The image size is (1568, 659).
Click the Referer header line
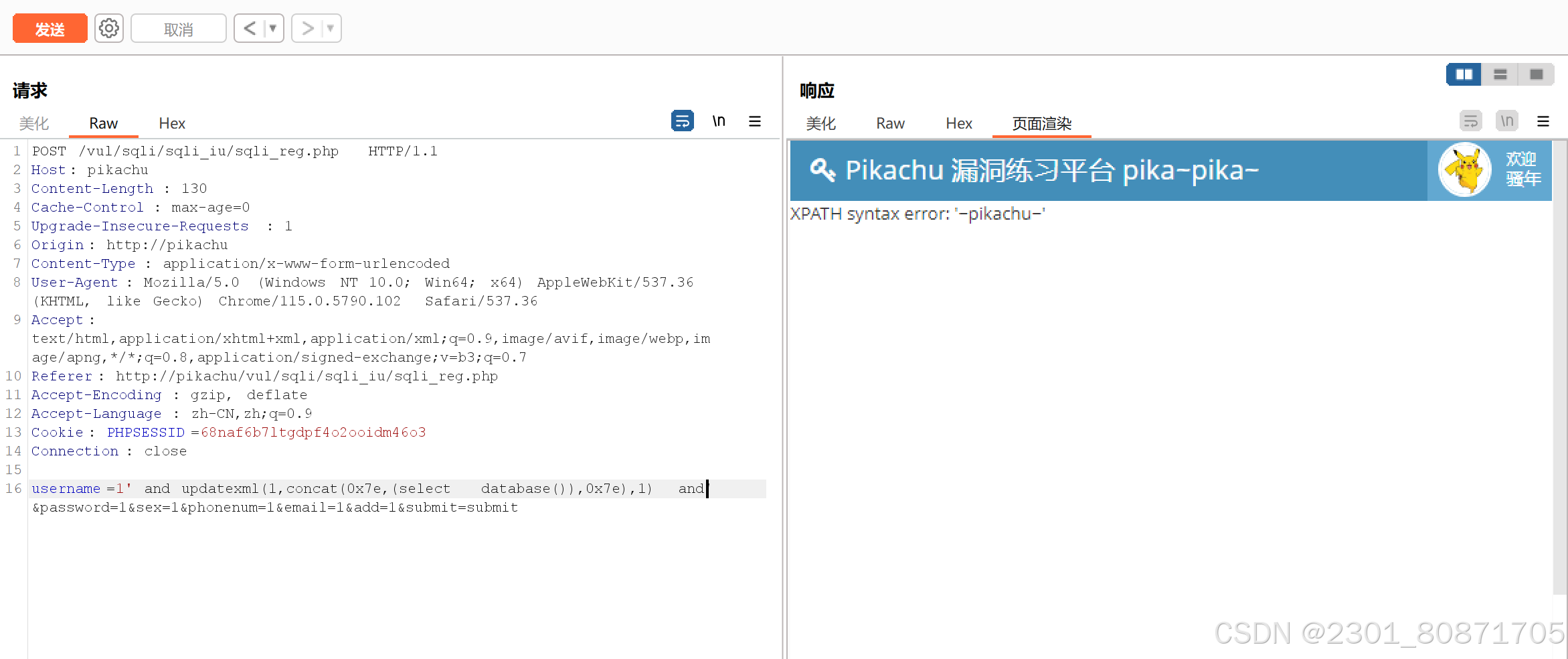point(264,376)
